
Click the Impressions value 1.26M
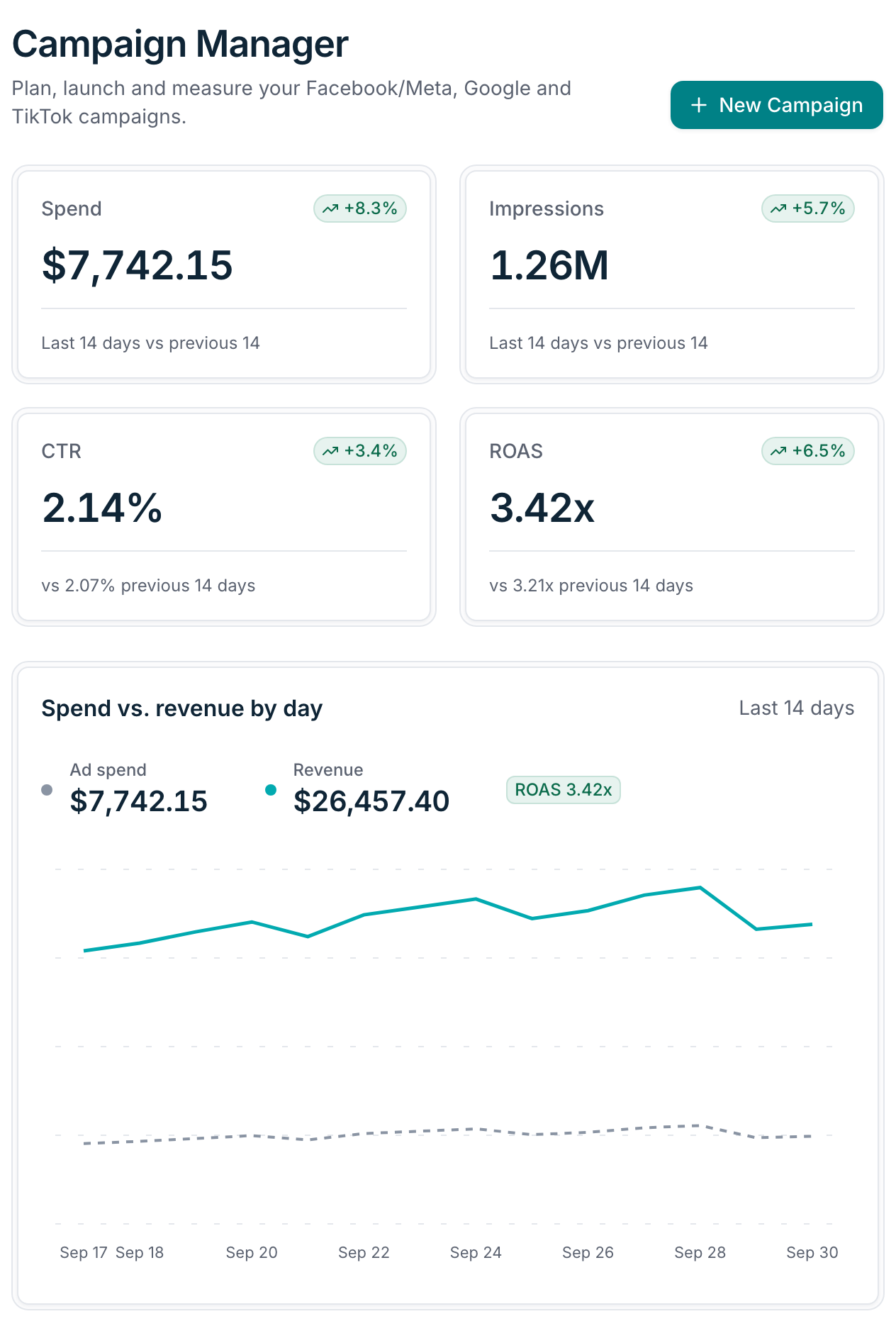tap(549, 266)
